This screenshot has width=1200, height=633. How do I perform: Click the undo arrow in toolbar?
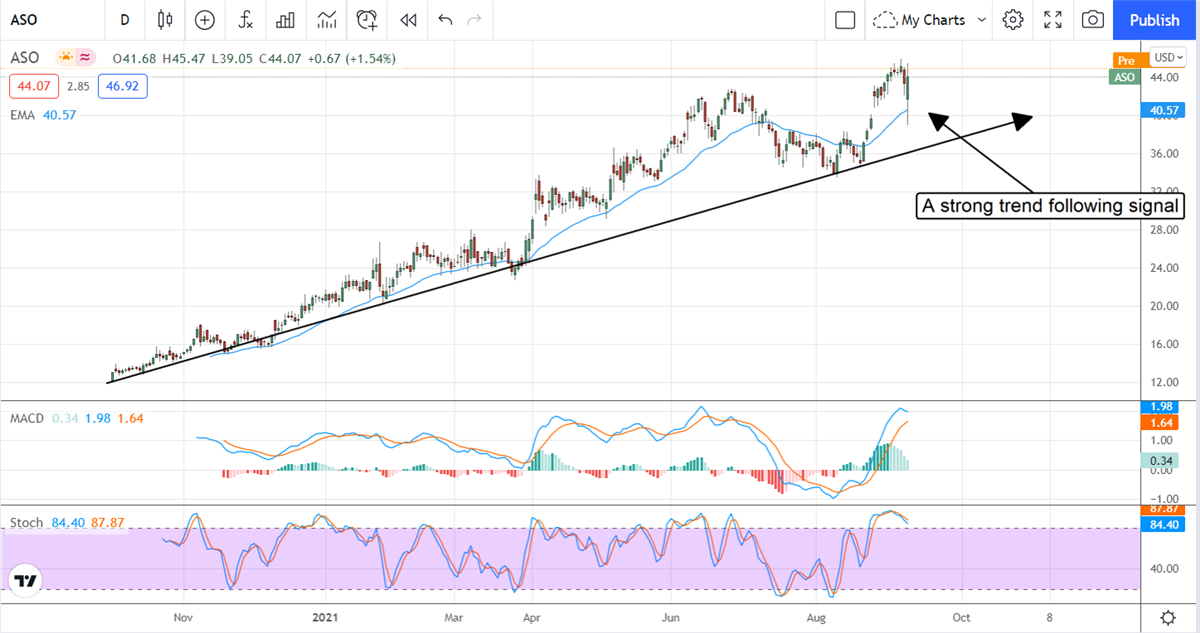click(445, 19)
